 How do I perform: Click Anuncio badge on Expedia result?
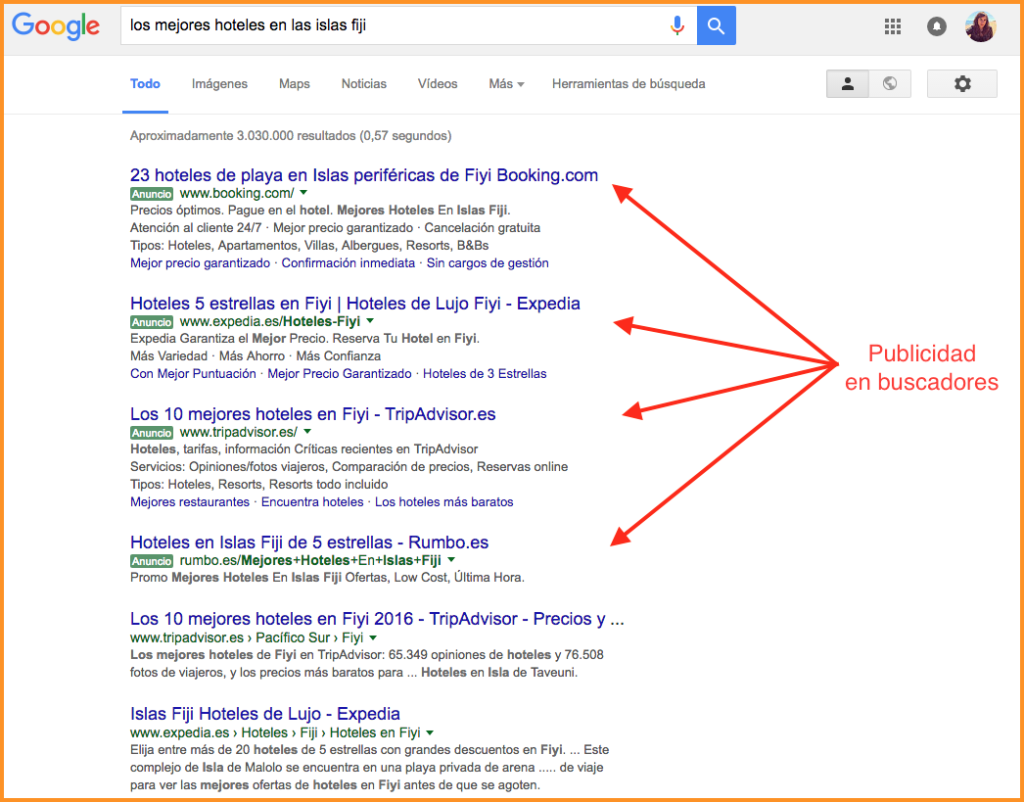click(152, 321)
